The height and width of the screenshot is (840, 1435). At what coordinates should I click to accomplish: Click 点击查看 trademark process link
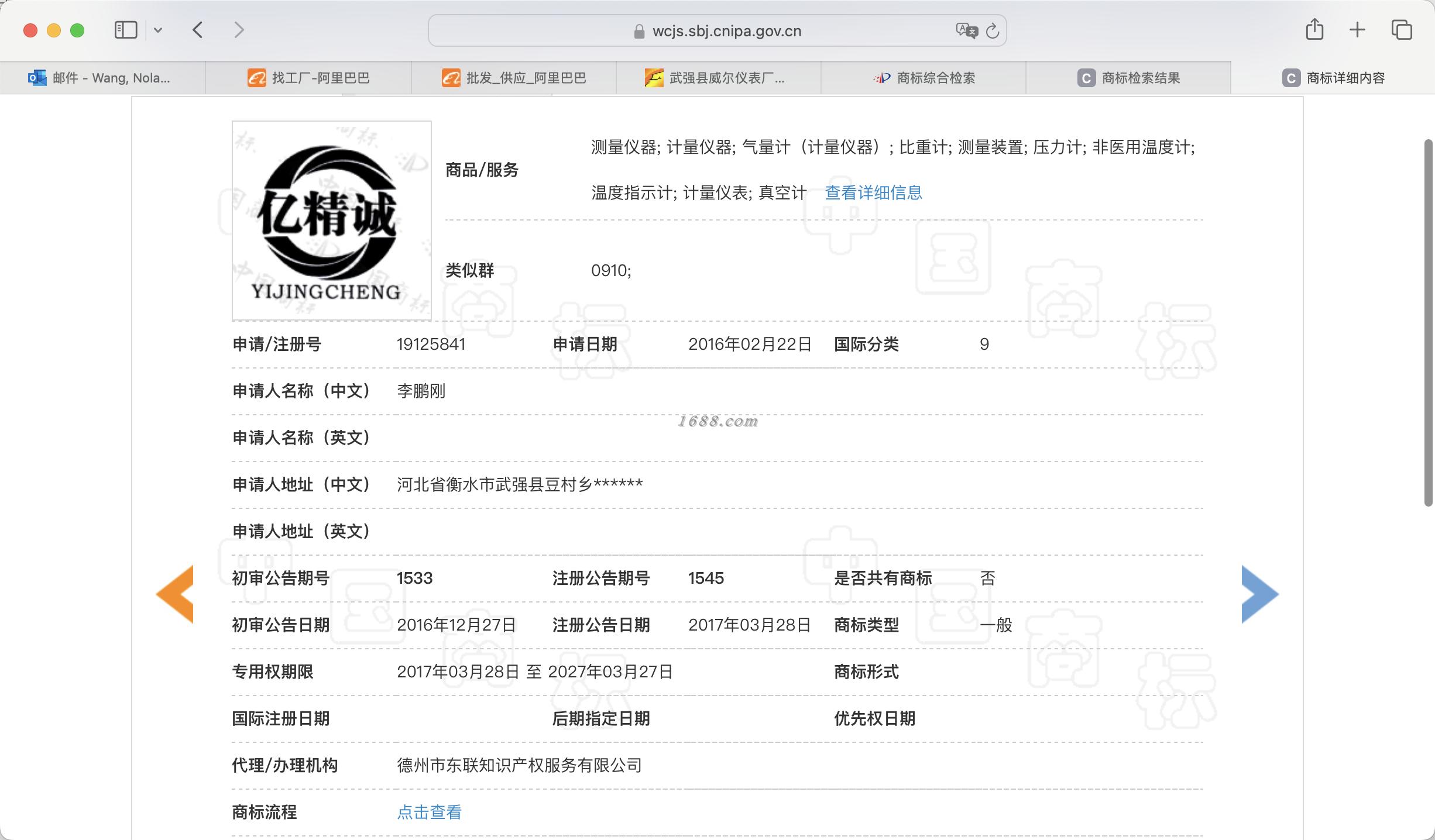coord(429,812)
